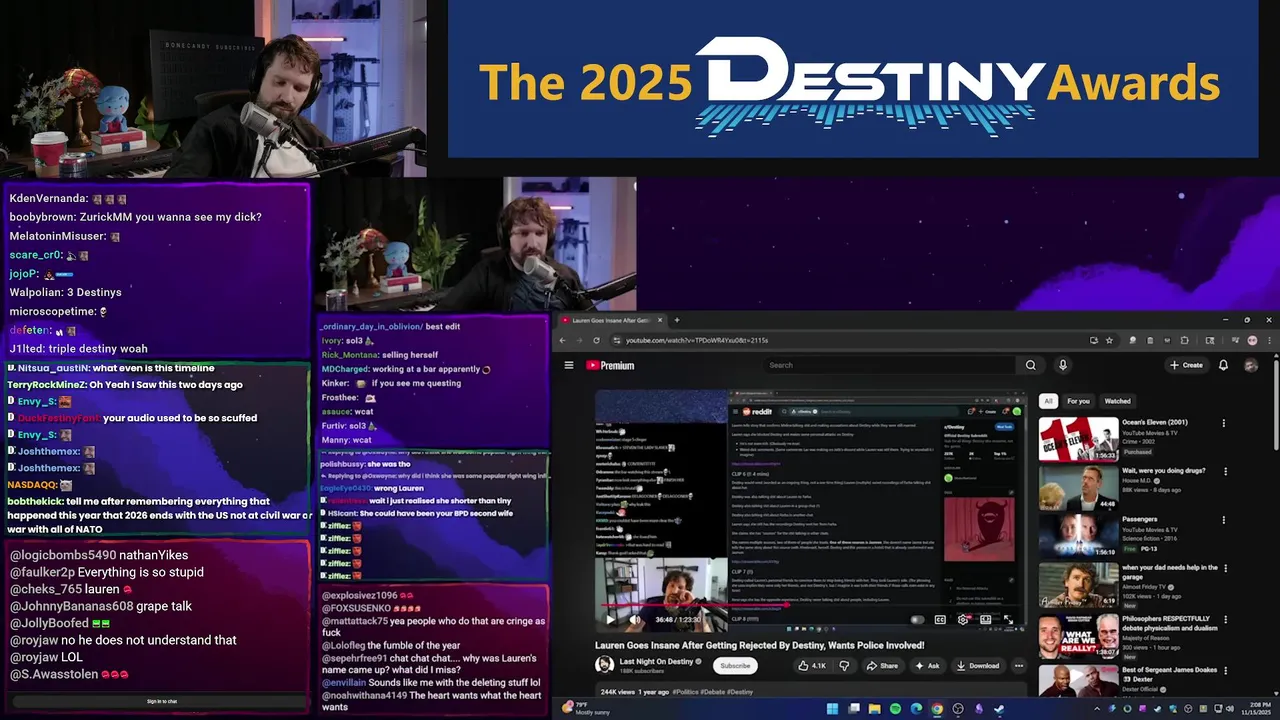The height and width of the screenshot is (720, 1280).
Task: Open options for Philosophers RESPECTFULLY debate video
Action: point(1224,619)
